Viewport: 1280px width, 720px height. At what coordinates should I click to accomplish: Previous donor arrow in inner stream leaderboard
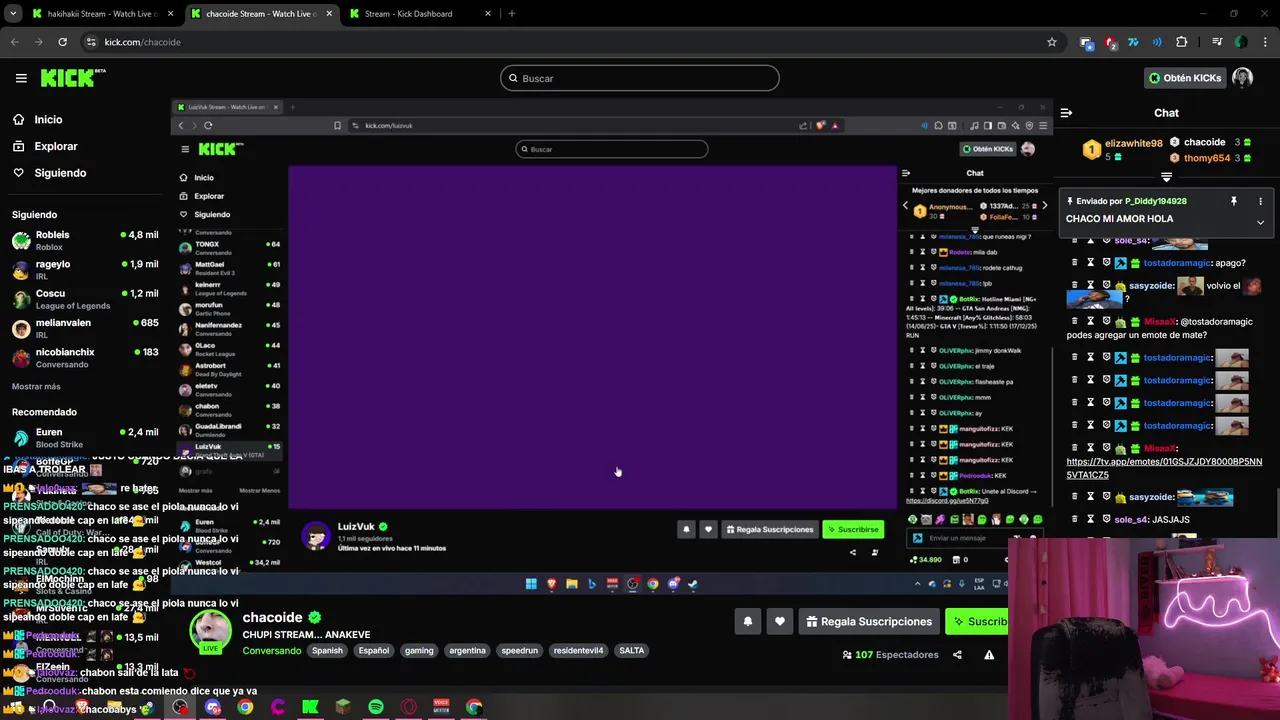(x=906, y=205)
